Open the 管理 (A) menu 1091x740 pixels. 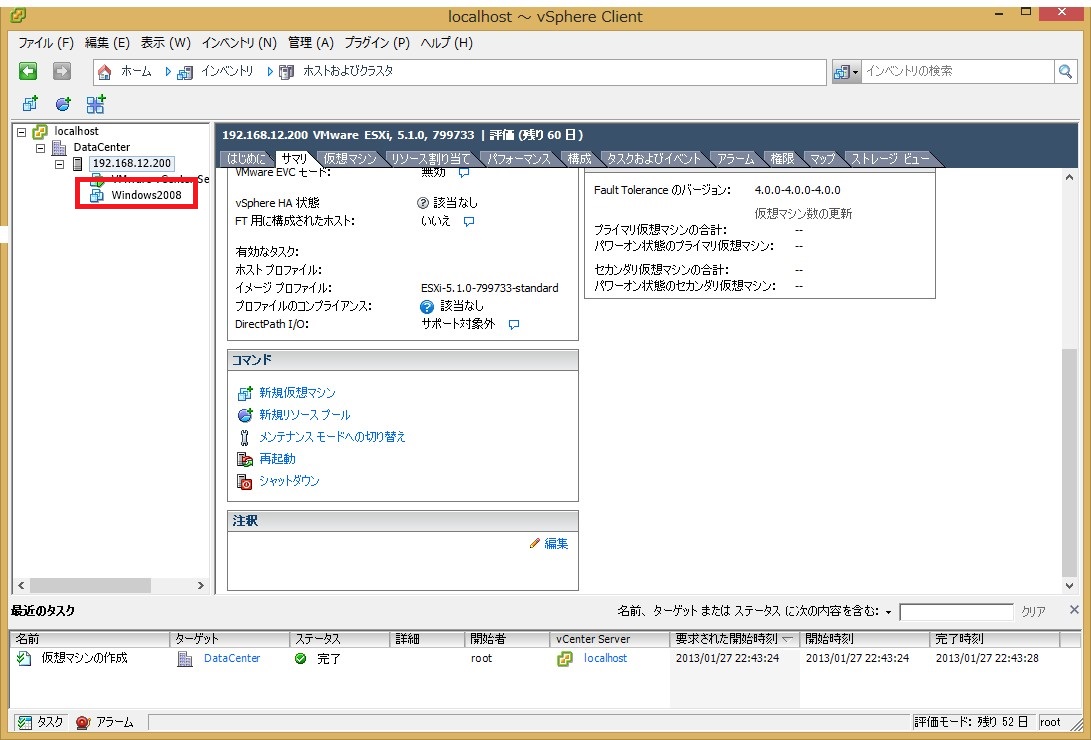click(311, 43)
